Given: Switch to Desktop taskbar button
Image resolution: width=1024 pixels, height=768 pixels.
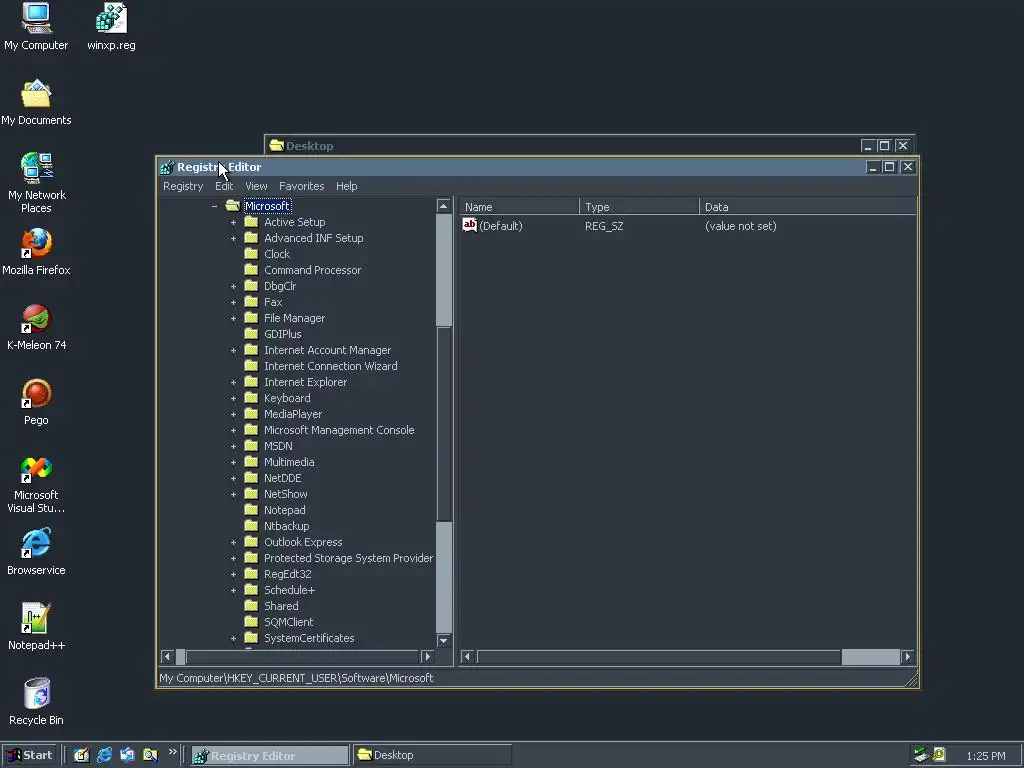Looking at the screenshot, I should click(432, 756).
